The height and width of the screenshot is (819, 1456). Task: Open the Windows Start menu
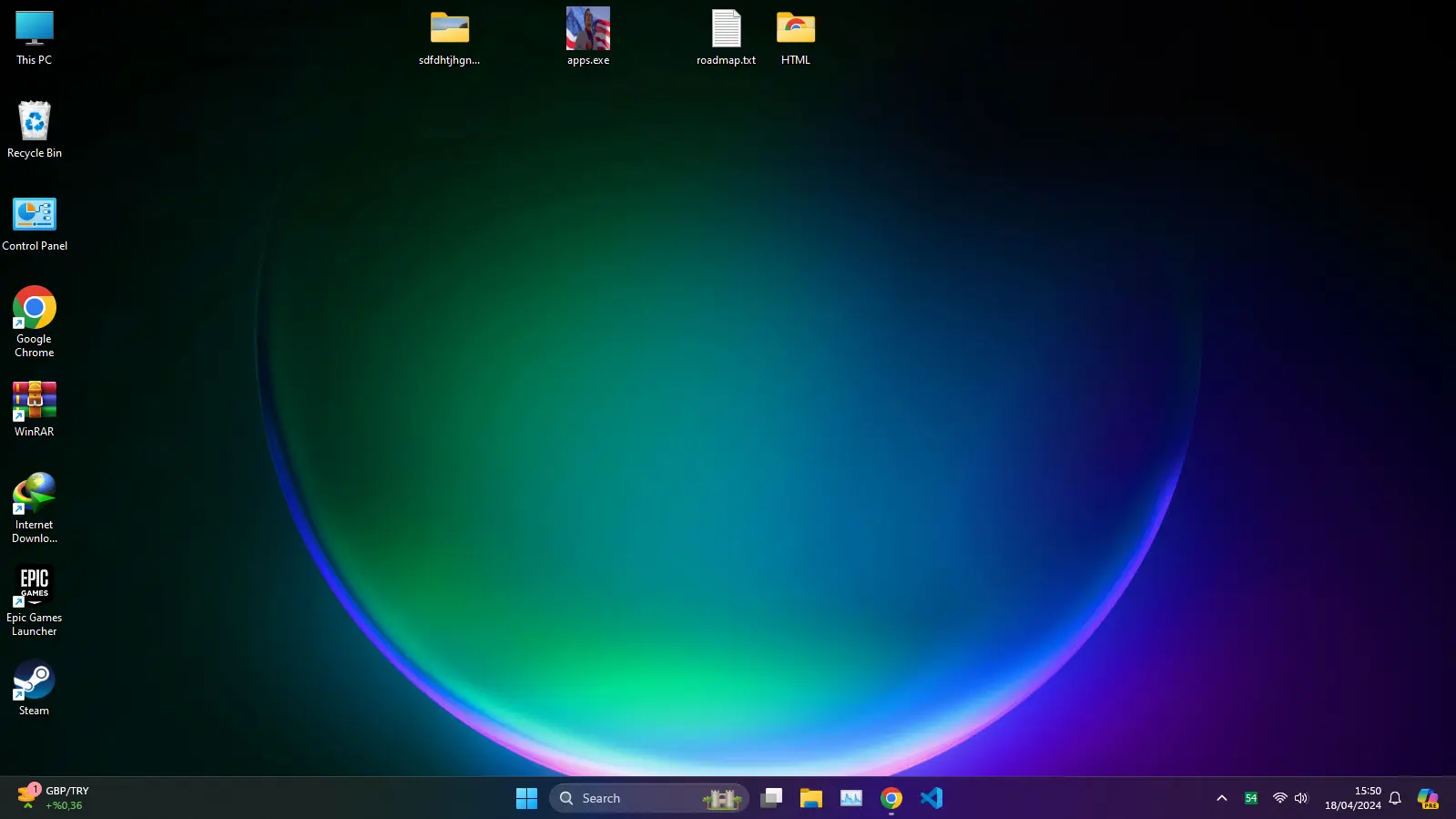pyautogui.click(x=526, y=798)
